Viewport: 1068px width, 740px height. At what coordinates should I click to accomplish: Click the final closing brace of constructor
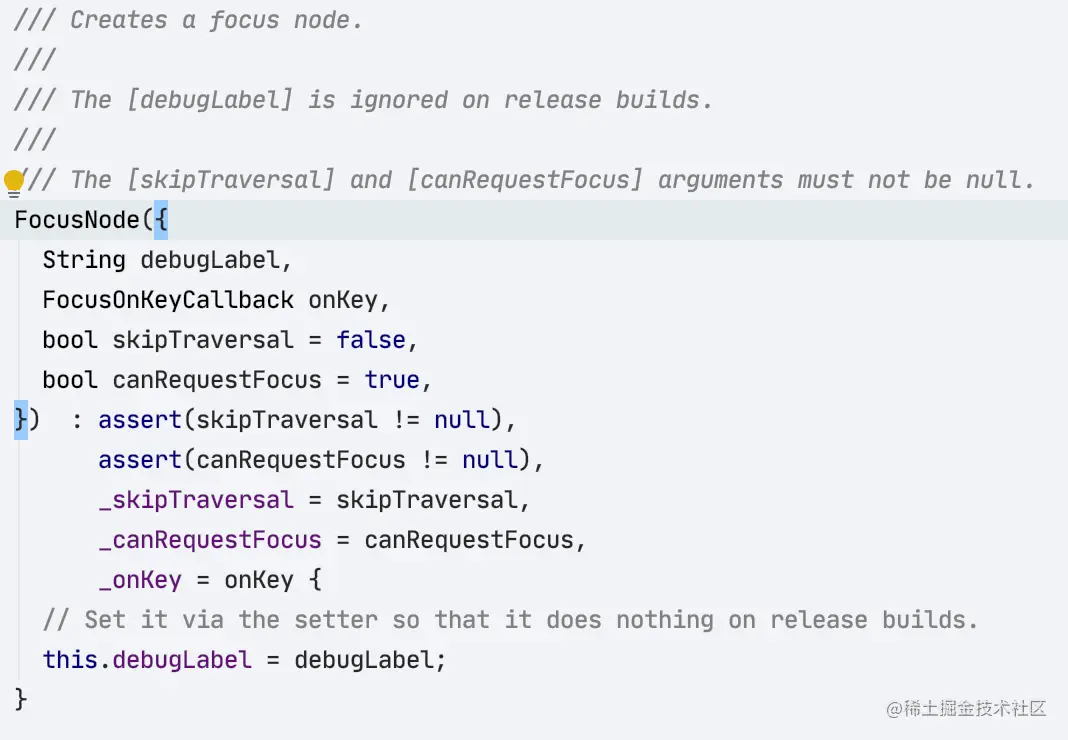[x=20, y=699]
